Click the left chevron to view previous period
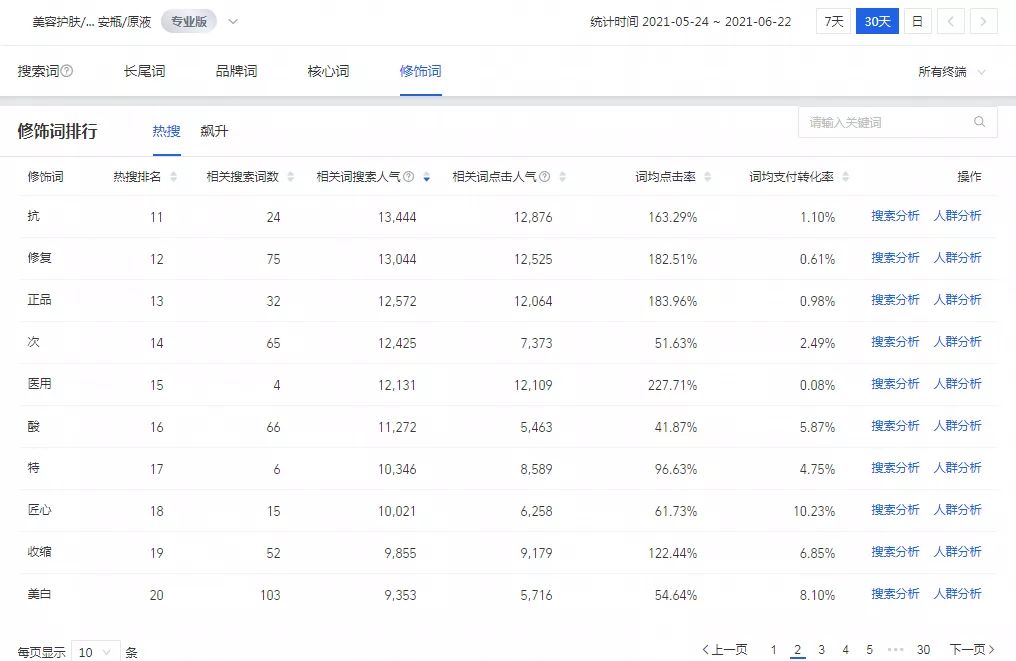The width and height of the screenshot is (1016, 661). (x=950, y=20)
